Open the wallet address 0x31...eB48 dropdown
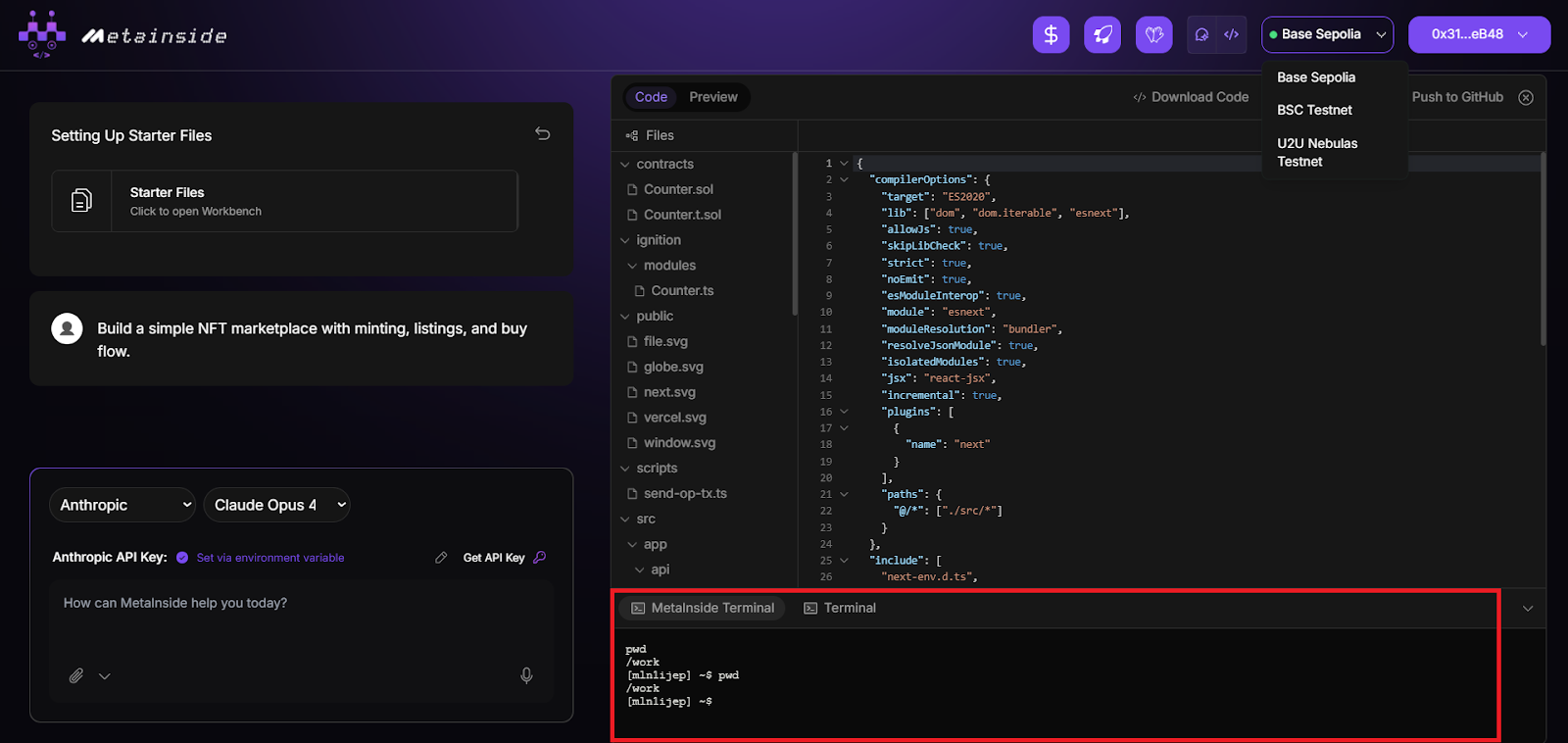 tap(1479, 34)
